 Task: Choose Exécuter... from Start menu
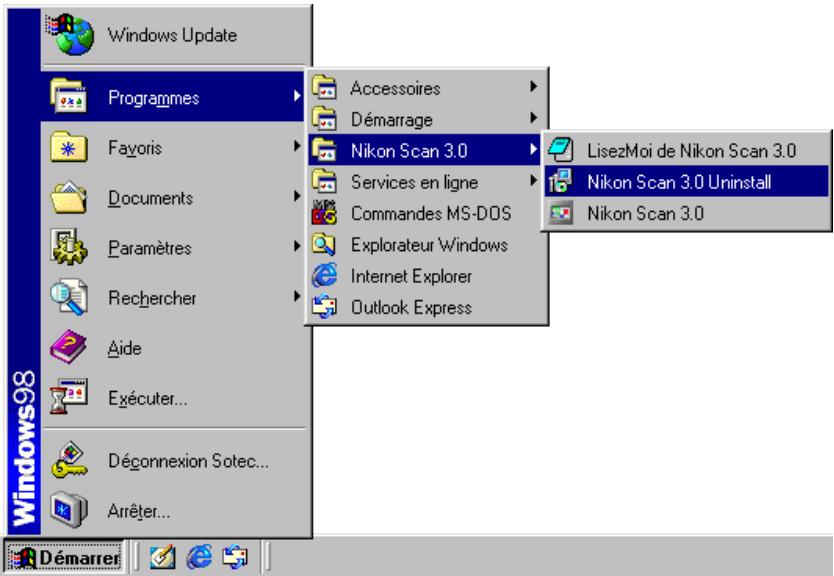coord(175,397)
